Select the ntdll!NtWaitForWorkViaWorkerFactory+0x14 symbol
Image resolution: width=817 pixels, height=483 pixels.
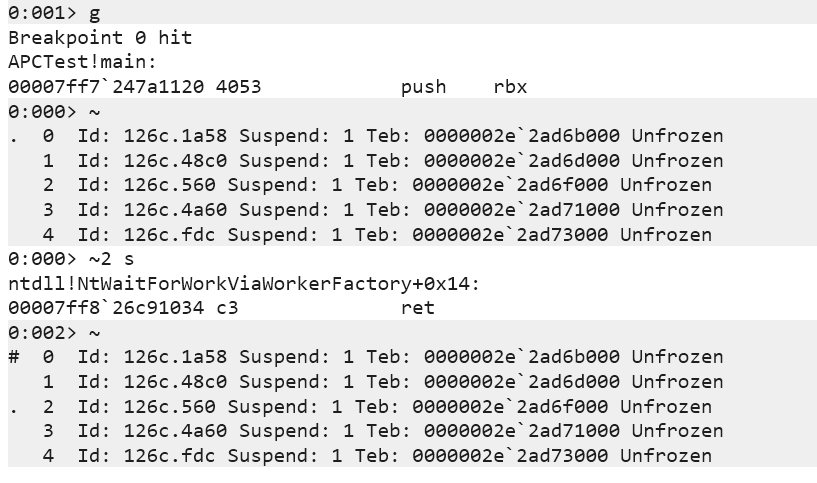[244, 283]
